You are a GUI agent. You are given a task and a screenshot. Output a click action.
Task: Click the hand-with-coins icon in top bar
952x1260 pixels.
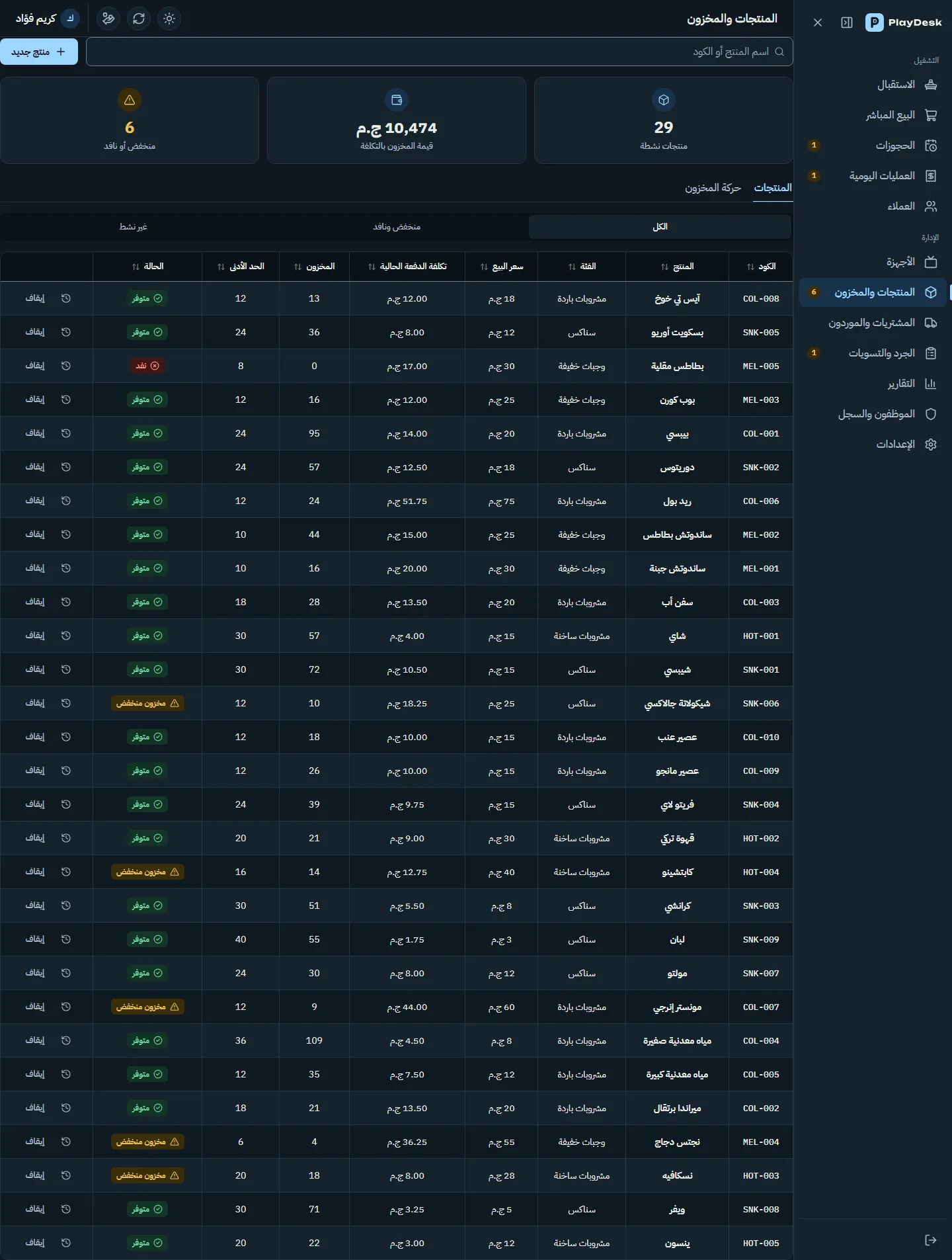[108, 19]
